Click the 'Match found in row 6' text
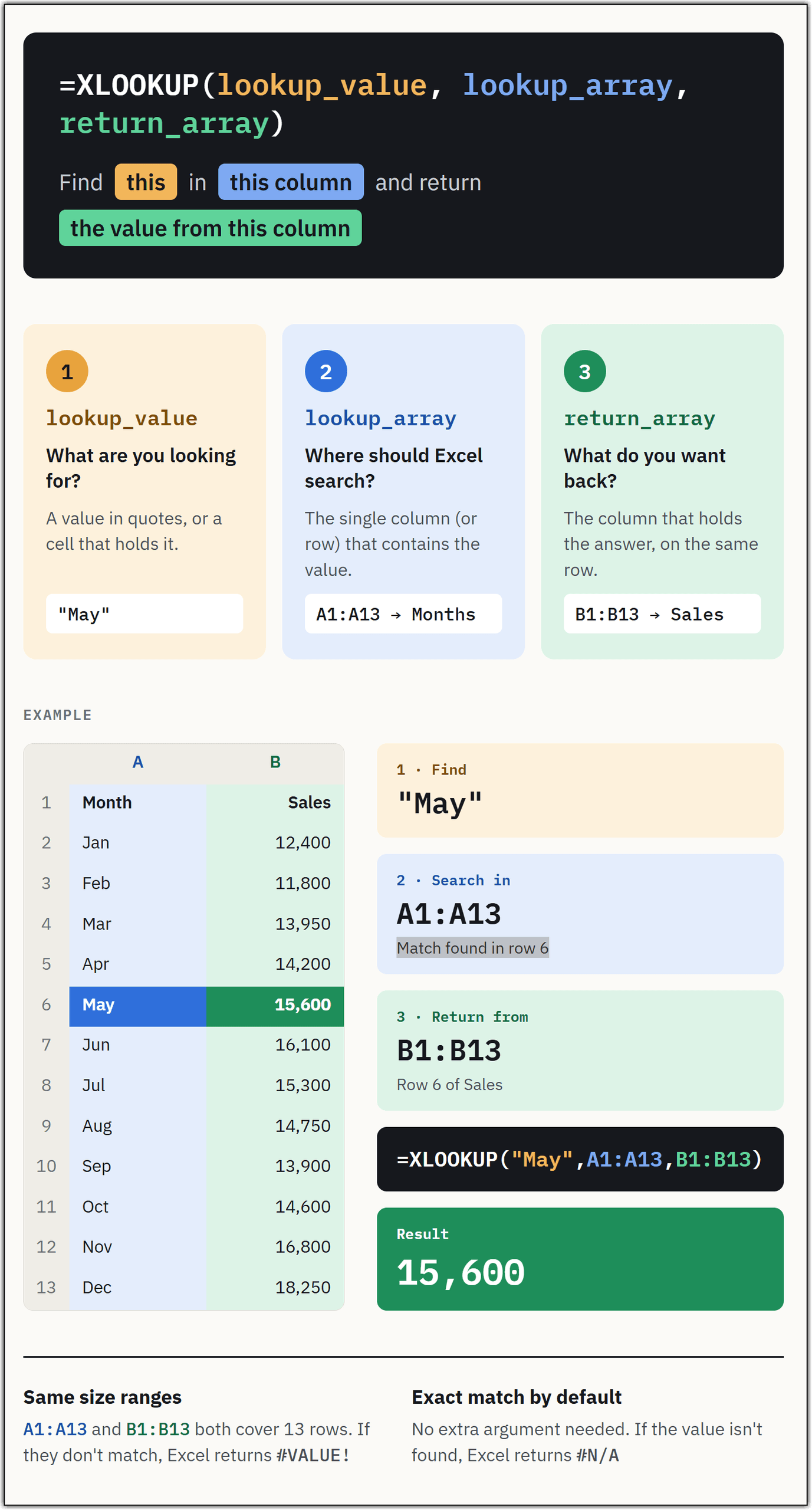 click(x=472, y=948)
